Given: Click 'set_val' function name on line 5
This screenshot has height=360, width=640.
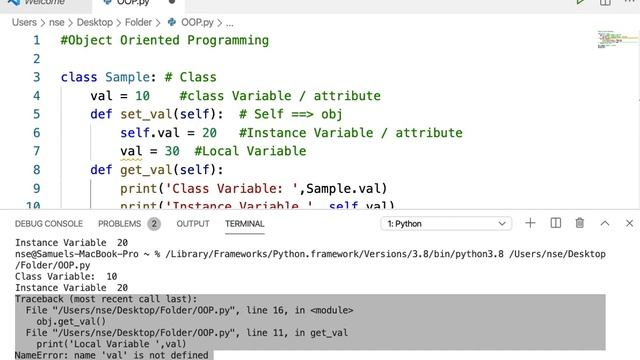Looking at the screenshot, I should [146, 114].
